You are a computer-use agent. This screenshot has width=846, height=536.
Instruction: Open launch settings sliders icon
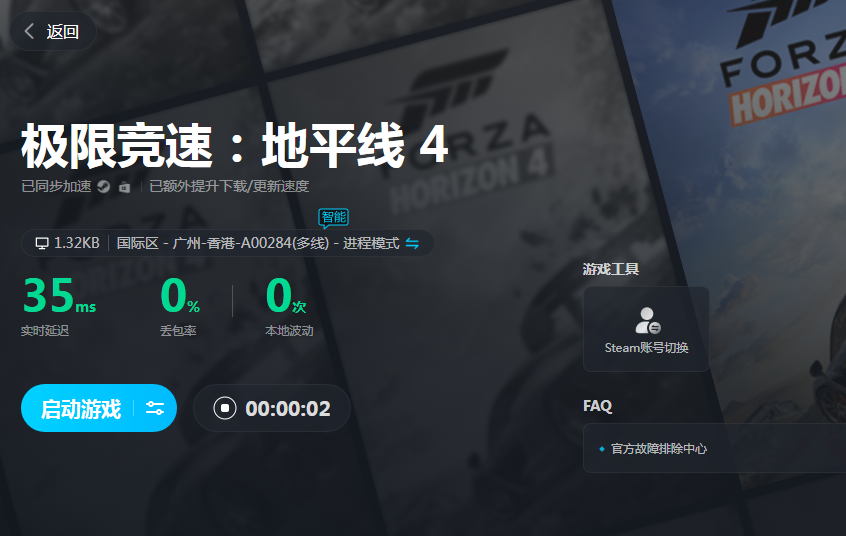pos(155,408)
